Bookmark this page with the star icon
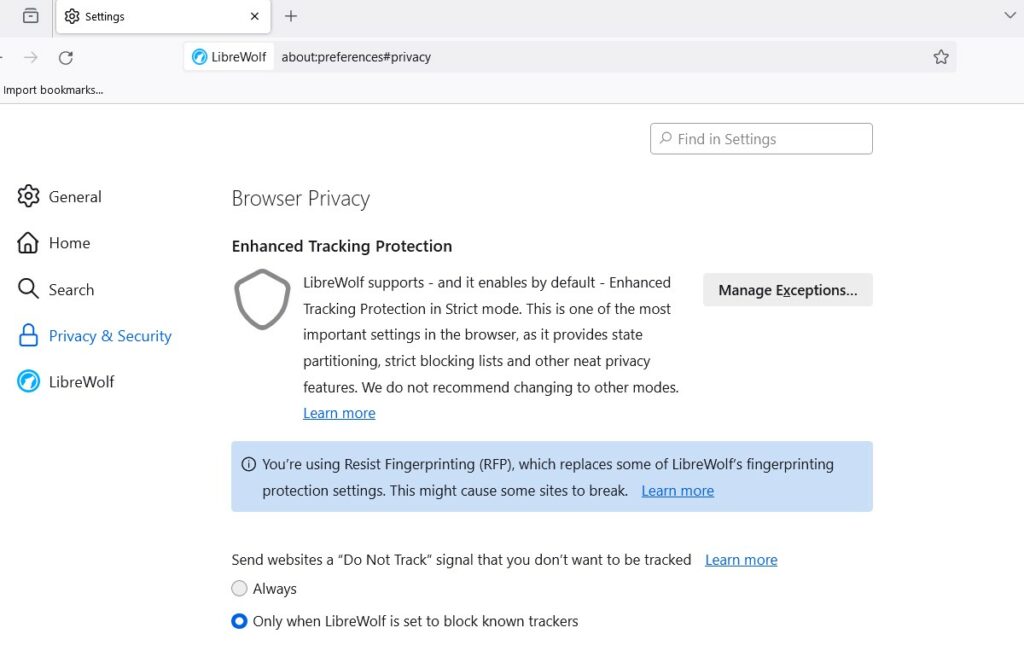This screenshot has width=1024, height=645. (940, 57)
